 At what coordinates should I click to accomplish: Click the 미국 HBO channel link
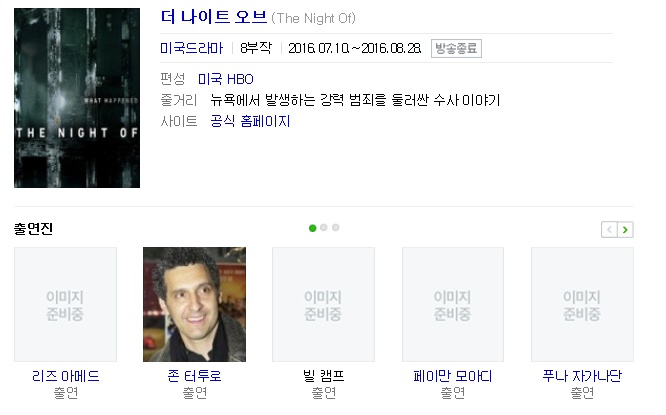226,79
